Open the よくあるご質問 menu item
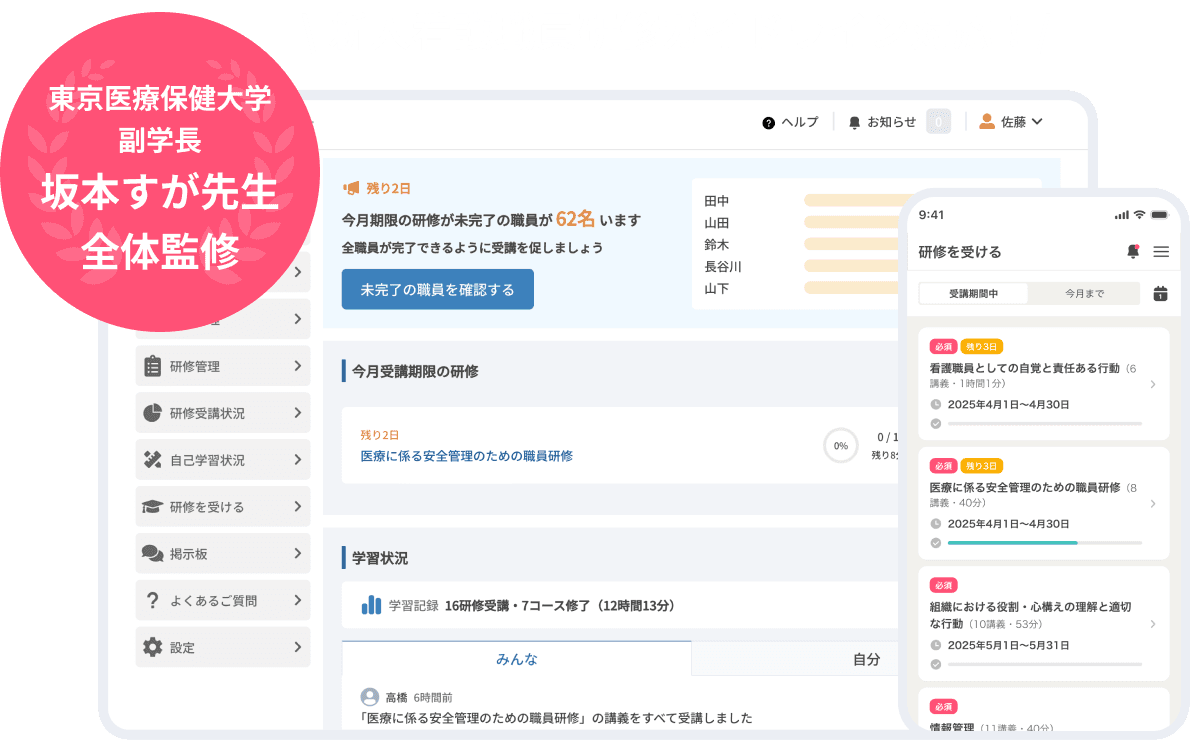 [223, 600]
